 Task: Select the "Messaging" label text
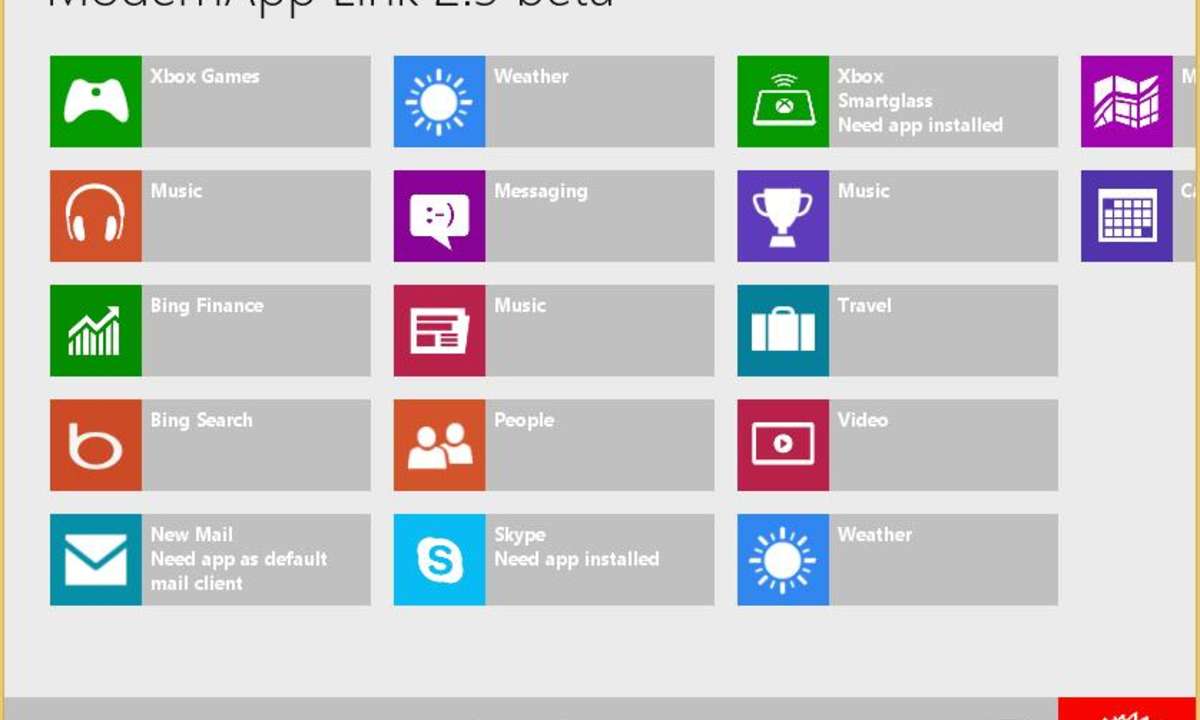541,191
